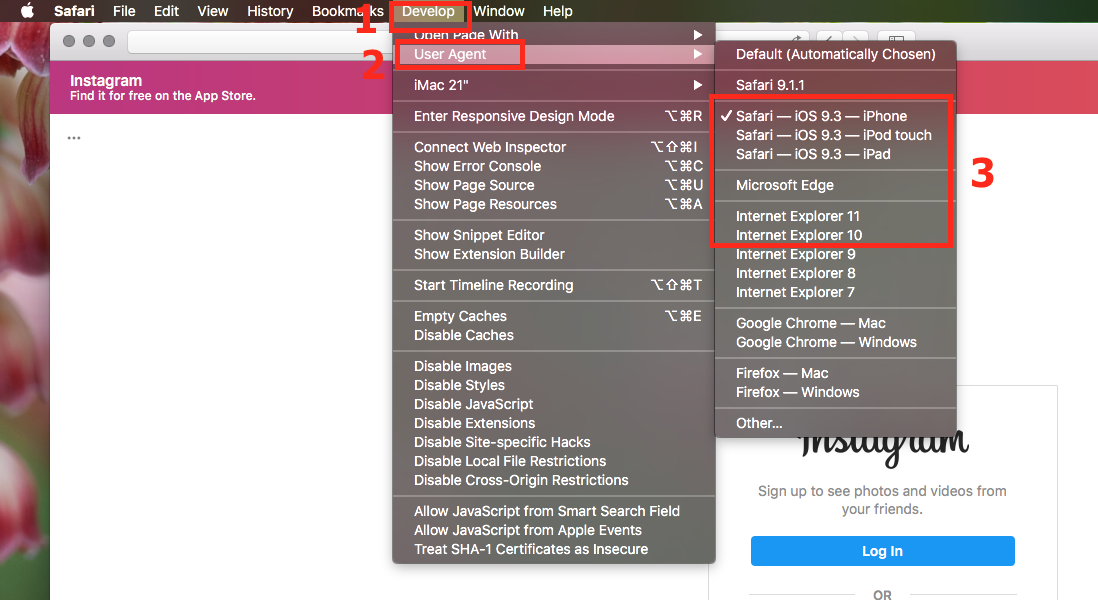The width and height of the screenshot is (1098, 600).
Task: Open the Help menu
Action: tap(557, 11)
